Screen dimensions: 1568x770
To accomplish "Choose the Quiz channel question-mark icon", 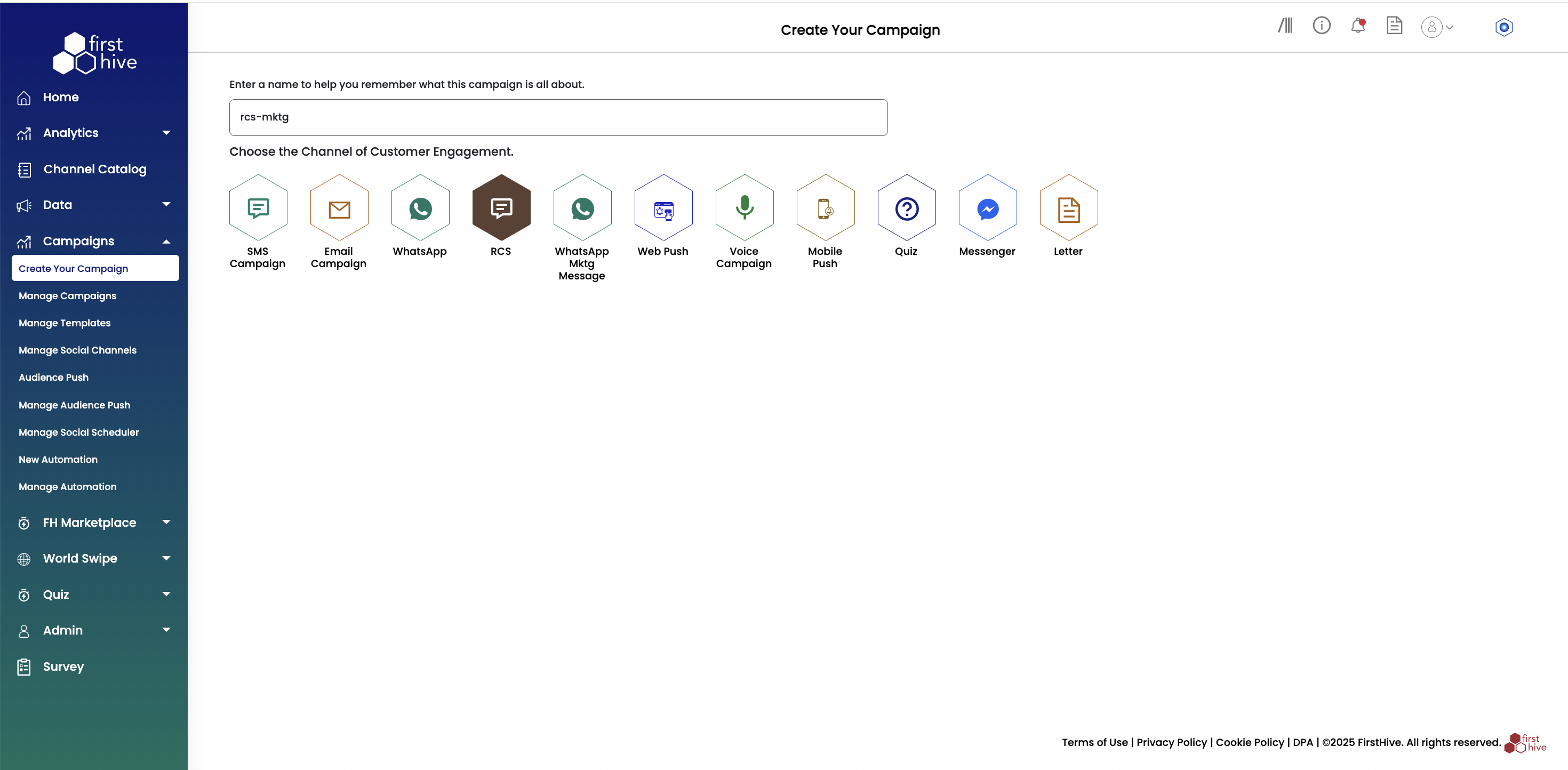I will tap(906, 207).
